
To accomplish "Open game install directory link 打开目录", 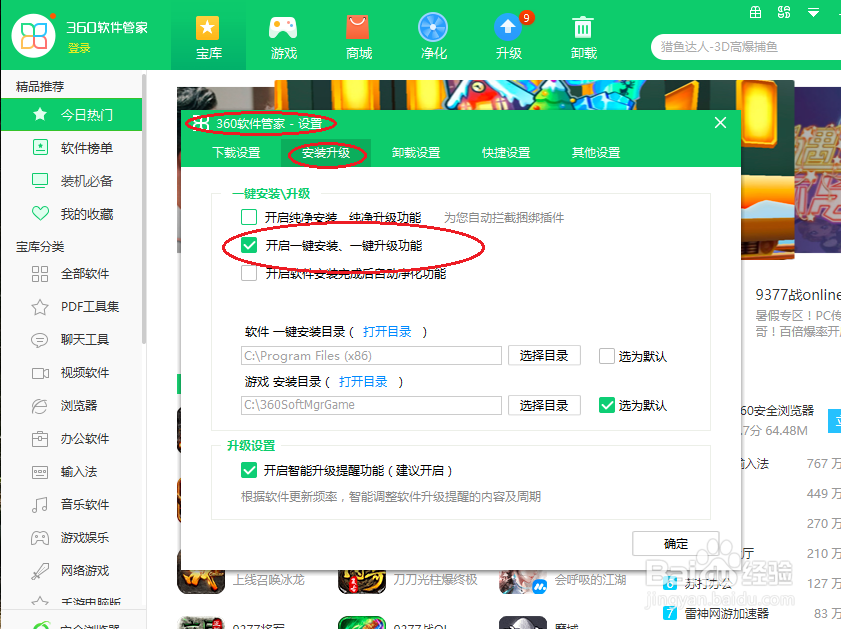I will point(363,382).
